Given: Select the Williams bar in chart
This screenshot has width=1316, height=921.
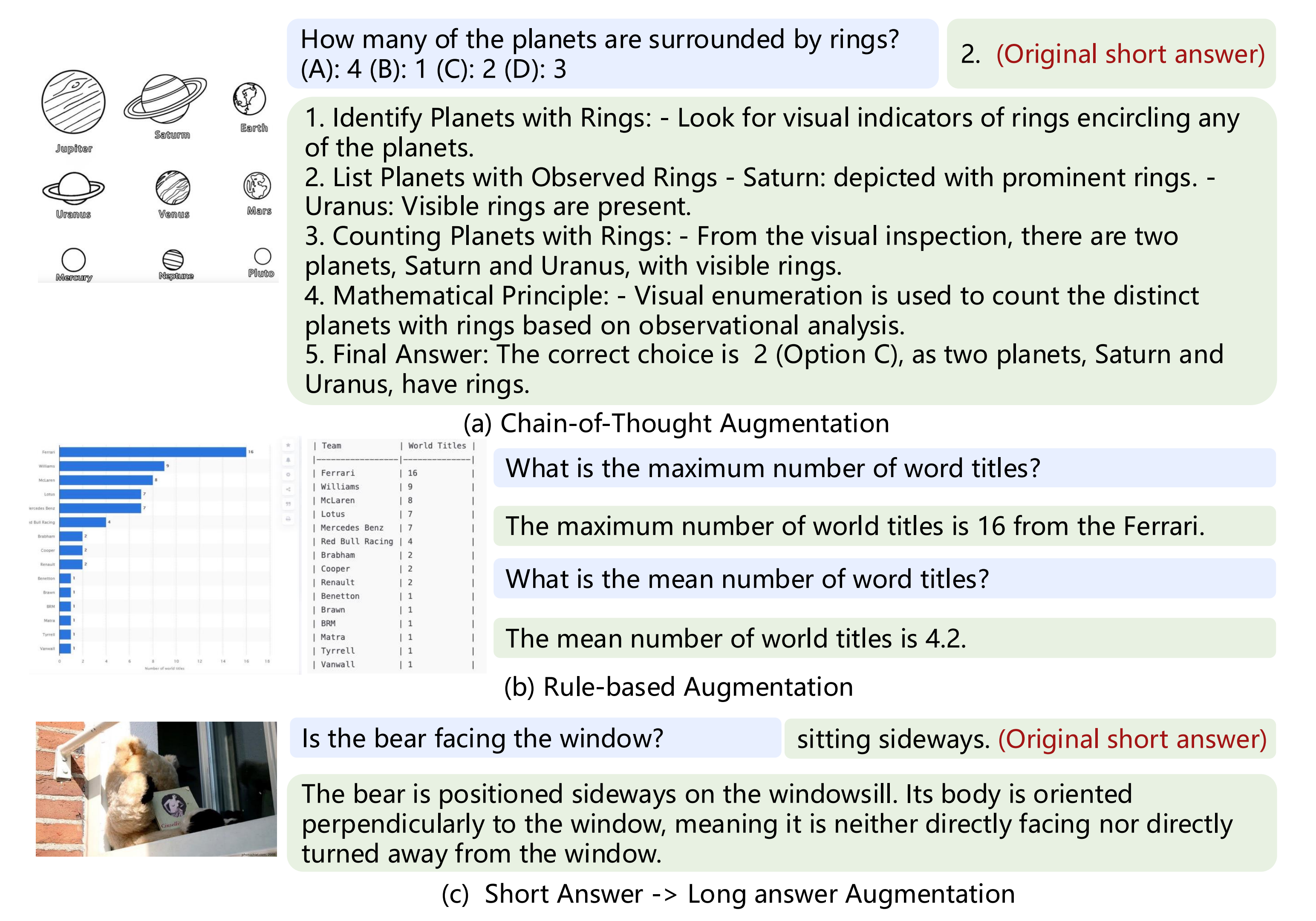Looking at the screenshot, I should [x=111, y=466].
